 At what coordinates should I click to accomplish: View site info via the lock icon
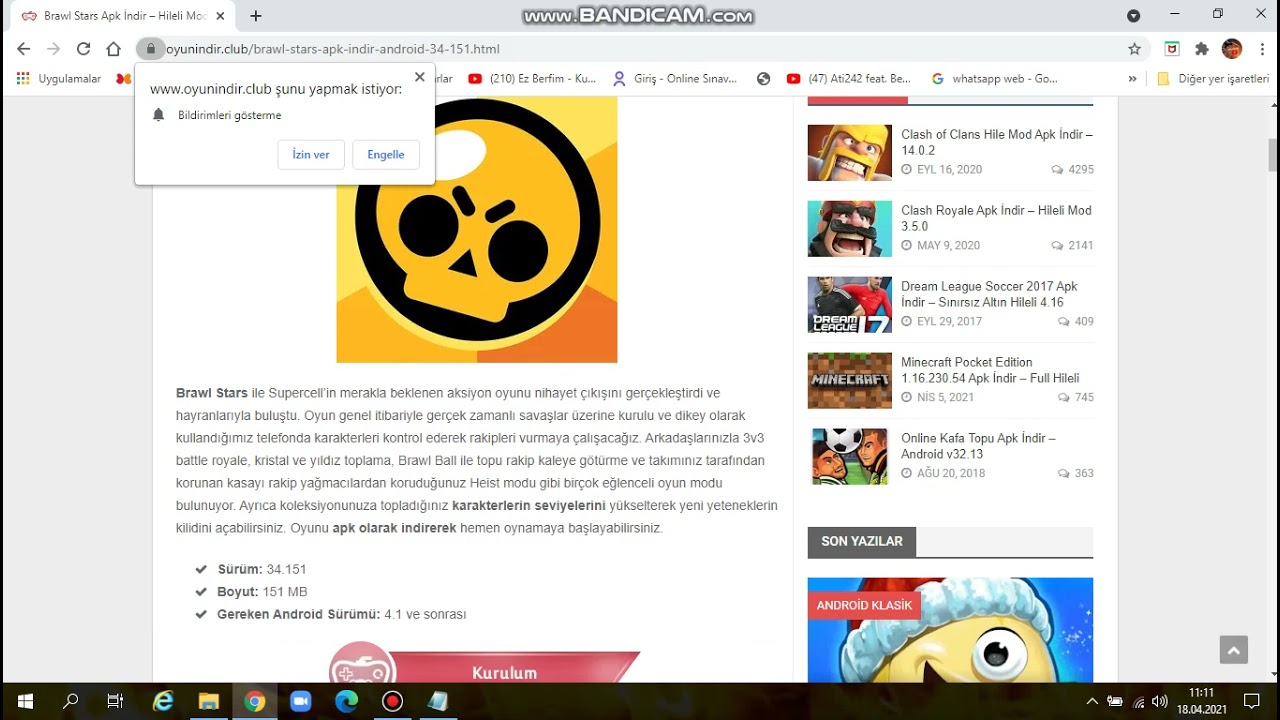(x=150, y=49)
